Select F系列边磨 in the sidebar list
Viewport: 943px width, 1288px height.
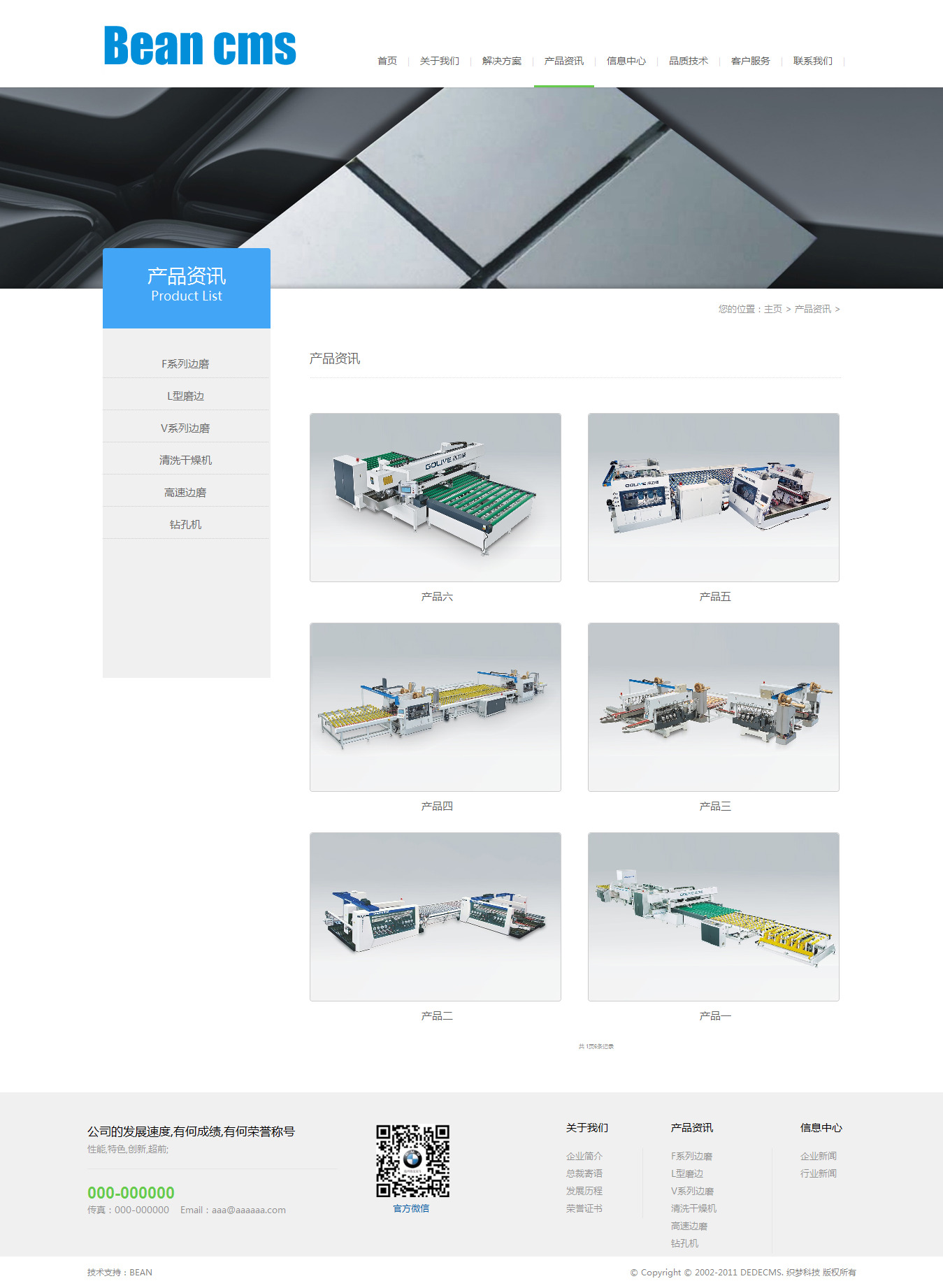pyautogui.click(x=185, y=364)
